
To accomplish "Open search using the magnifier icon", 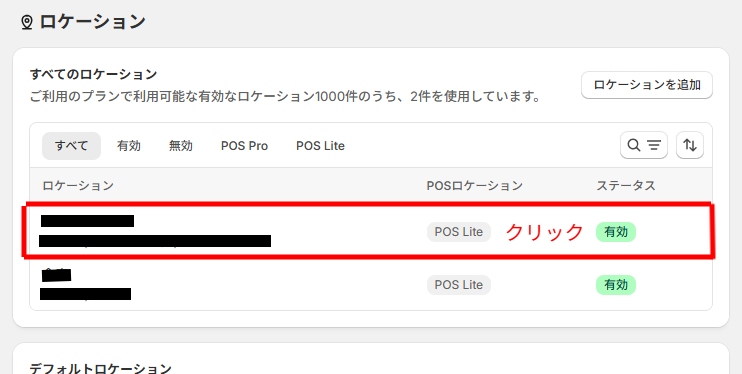I will coord(634,145).
